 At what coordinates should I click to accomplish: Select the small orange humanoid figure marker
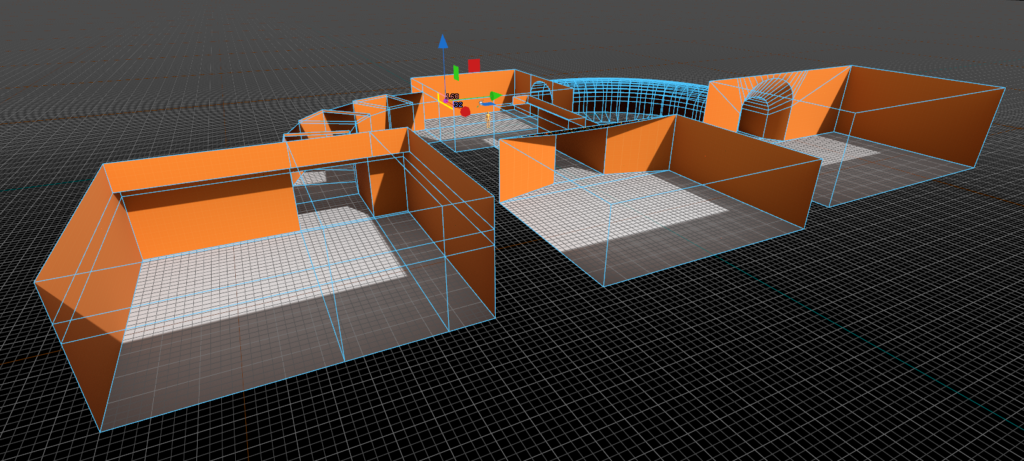[x=488, y=117]
